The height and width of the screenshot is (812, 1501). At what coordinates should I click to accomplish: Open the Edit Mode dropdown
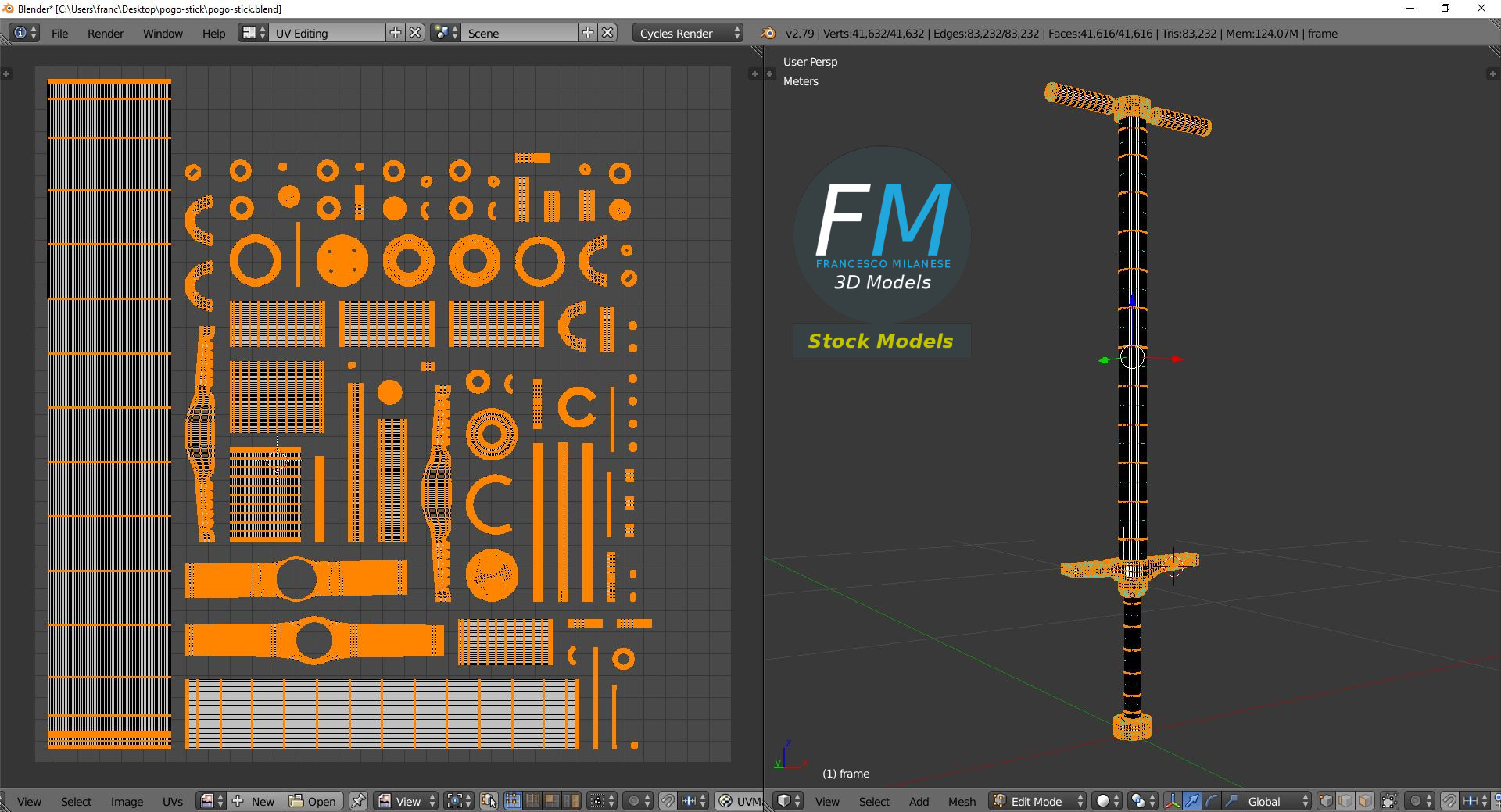point(1039,801)
